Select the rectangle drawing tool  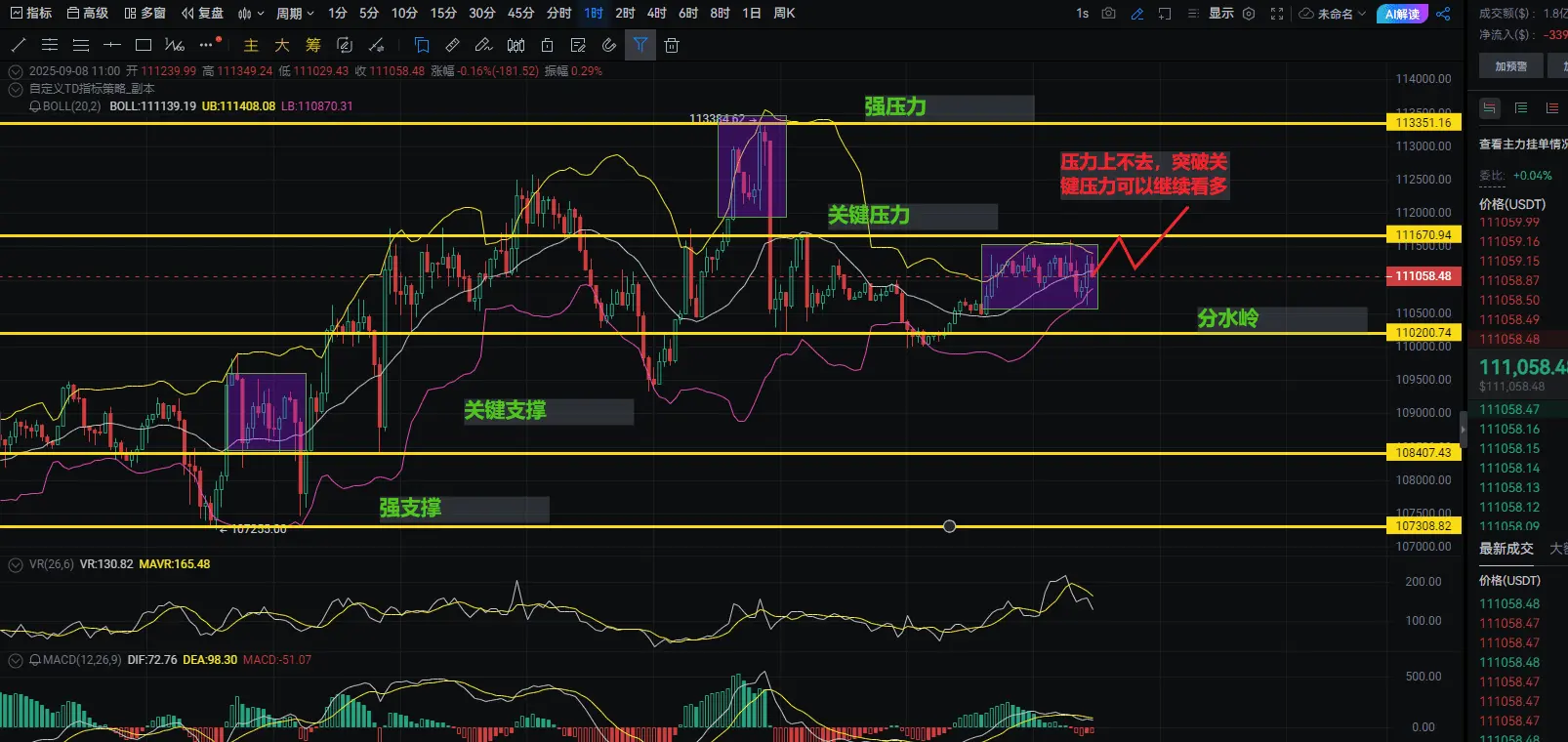[x=144, y=45]
